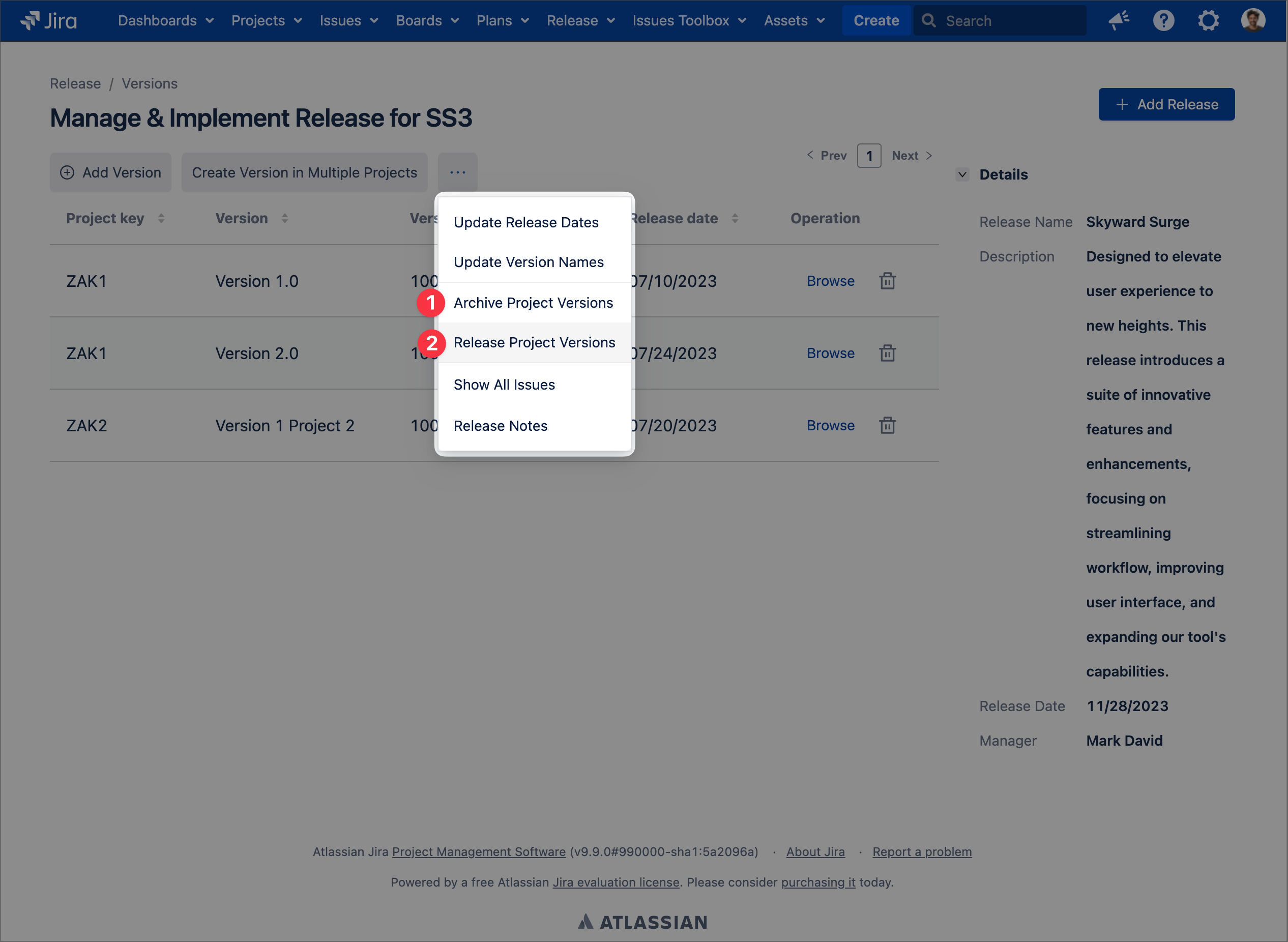The width and height of the screenshot is (1288, 942).
Task: Collapse the Details section chevron
Action: click(x=962, y=174)
